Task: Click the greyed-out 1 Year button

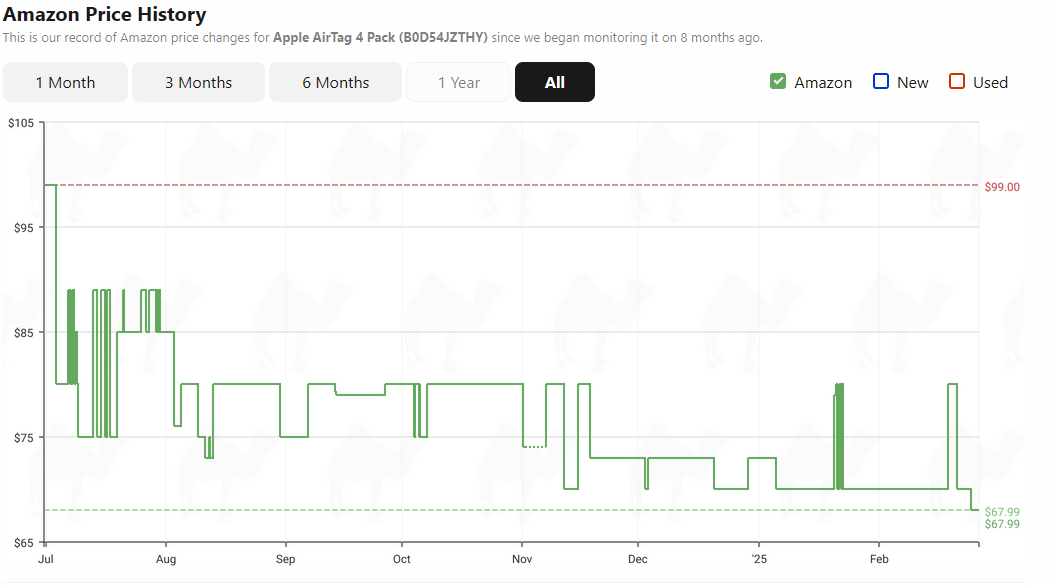Action: [x=458, y=82]
